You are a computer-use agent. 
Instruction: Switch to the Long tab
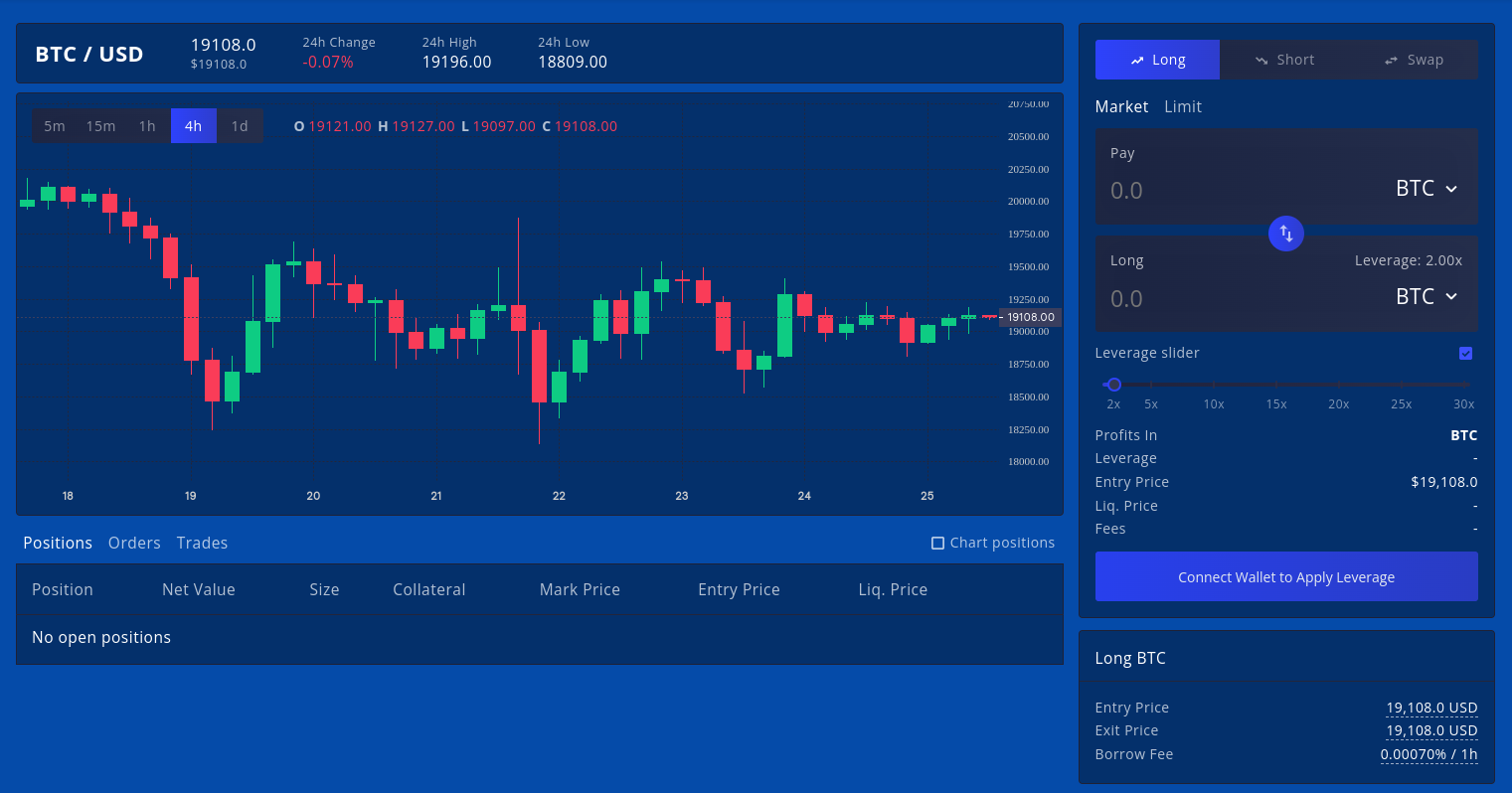1157,60
